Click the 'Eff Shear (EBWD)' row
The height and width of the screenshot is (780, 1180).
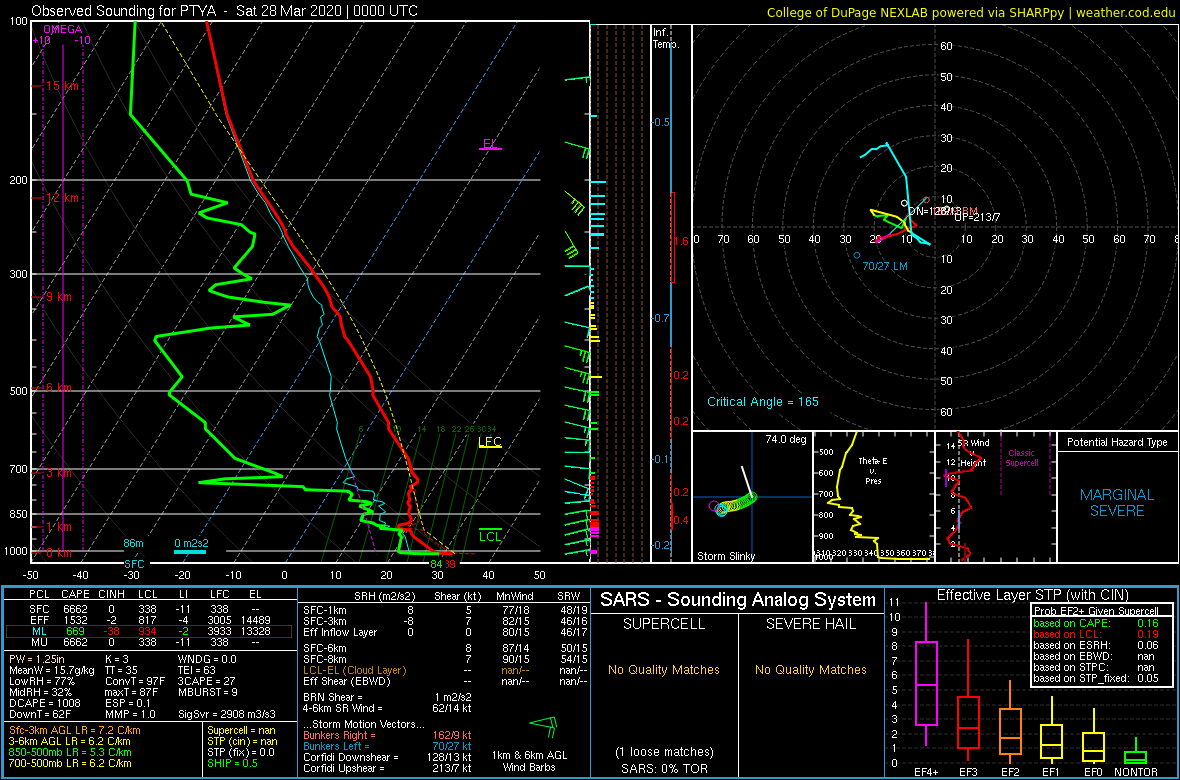(444, 682)
